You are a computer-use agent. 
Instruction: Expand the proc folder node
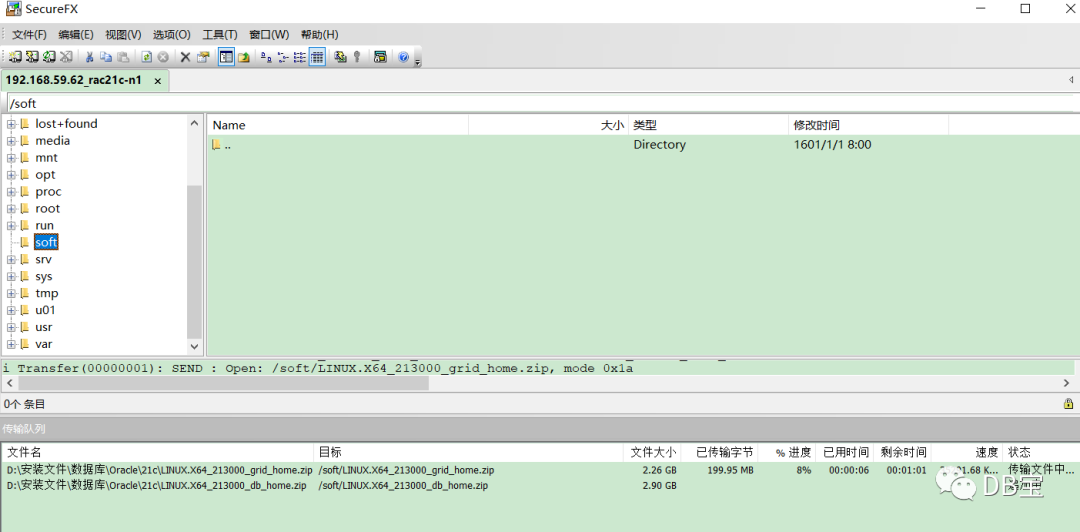pyautogui.click(x=11, y=192)
